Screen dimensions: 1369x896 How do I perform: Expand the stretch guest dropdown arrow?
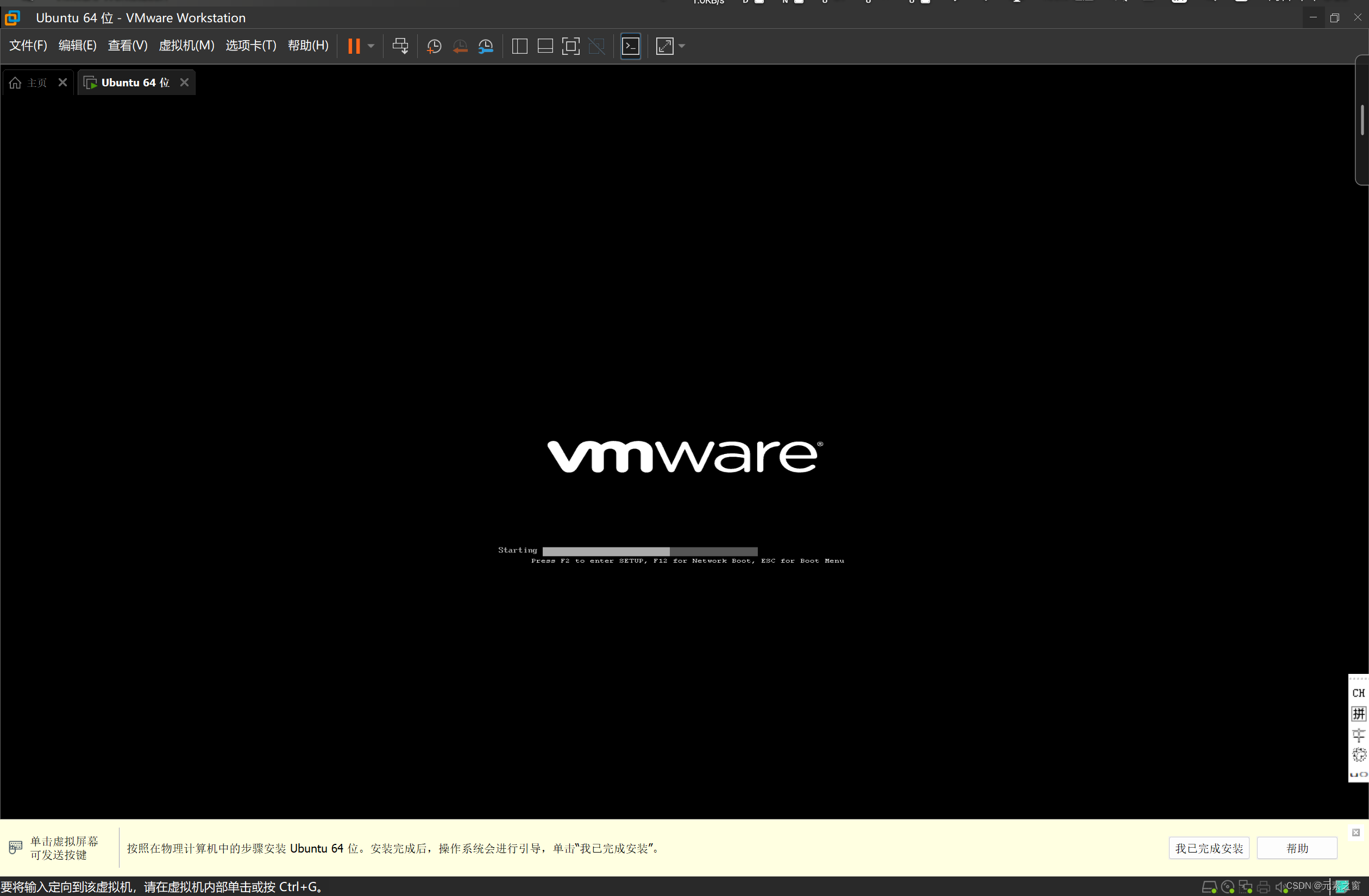(682, 46)
